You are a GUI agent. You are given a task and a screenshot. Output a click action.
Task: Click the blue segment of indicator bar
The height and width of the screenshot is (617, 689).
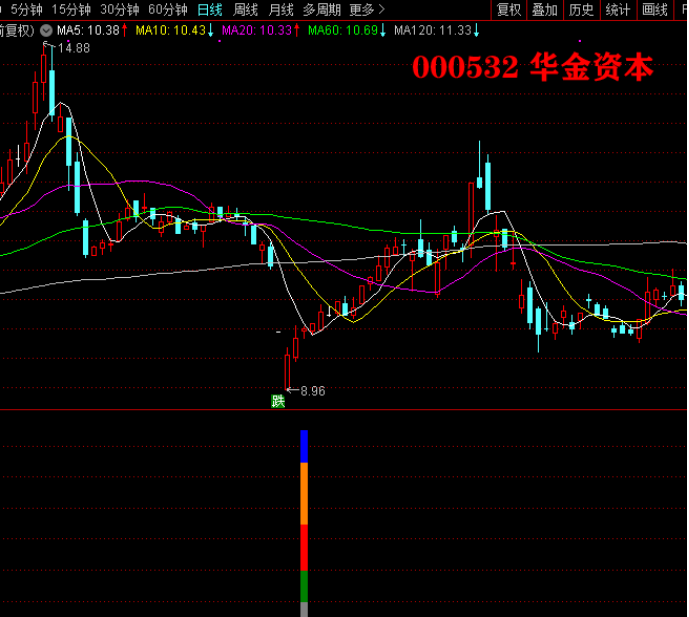tap(304, 446)
